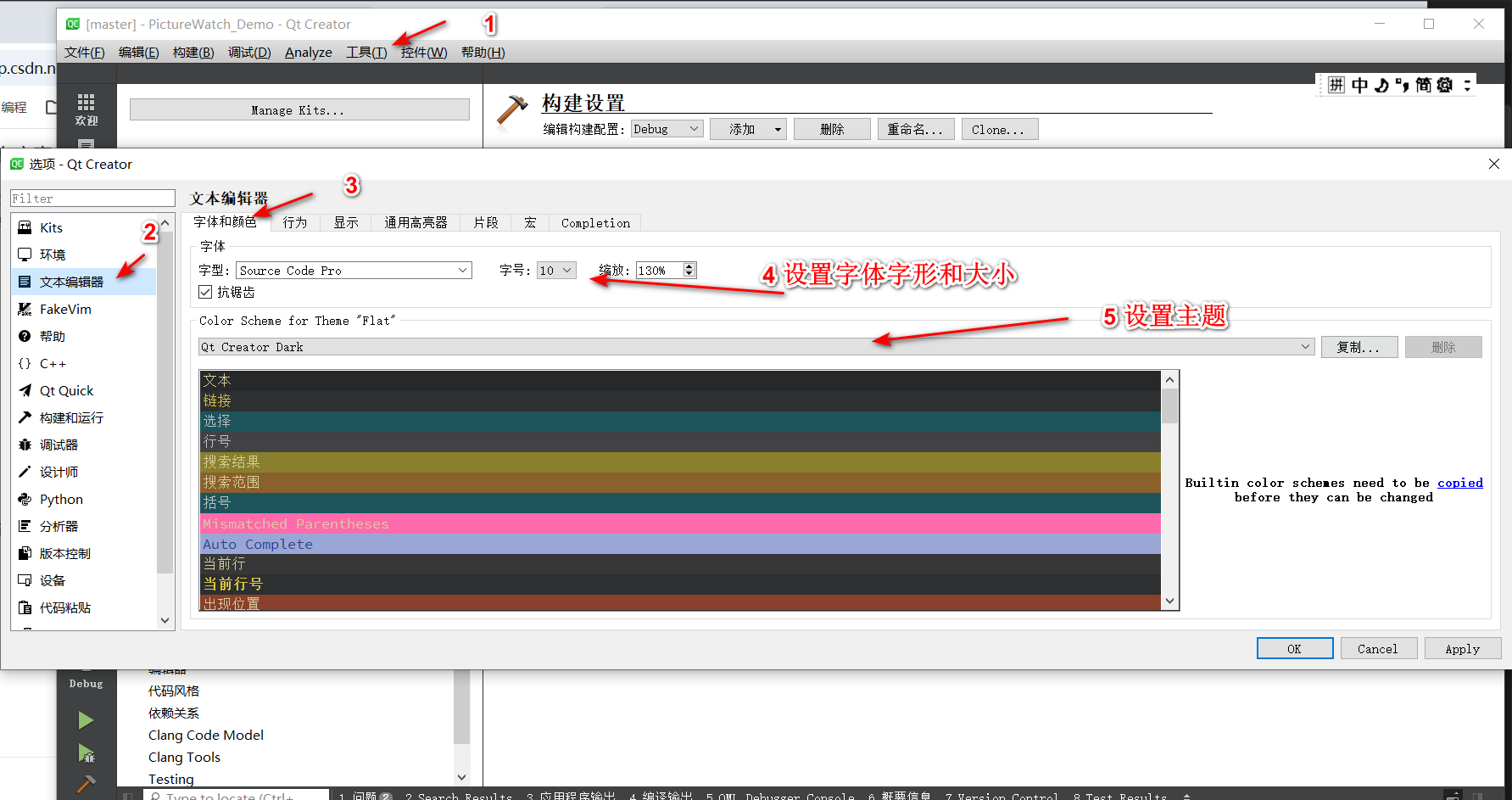This screenshot has width=1512, height=800.
Task: Click the 简 simplified icon in IME bar
Action: click(x=1423, y=85)
